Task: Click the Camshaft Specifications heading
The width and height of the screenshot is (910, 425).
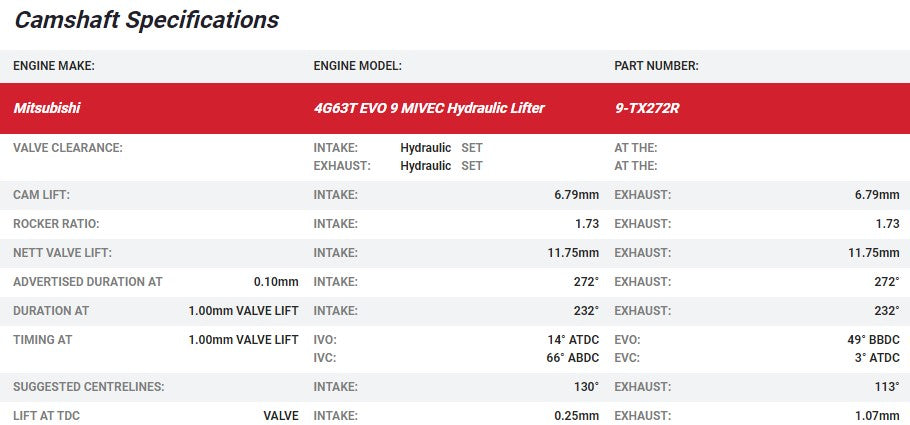Action: click(147, 20)
